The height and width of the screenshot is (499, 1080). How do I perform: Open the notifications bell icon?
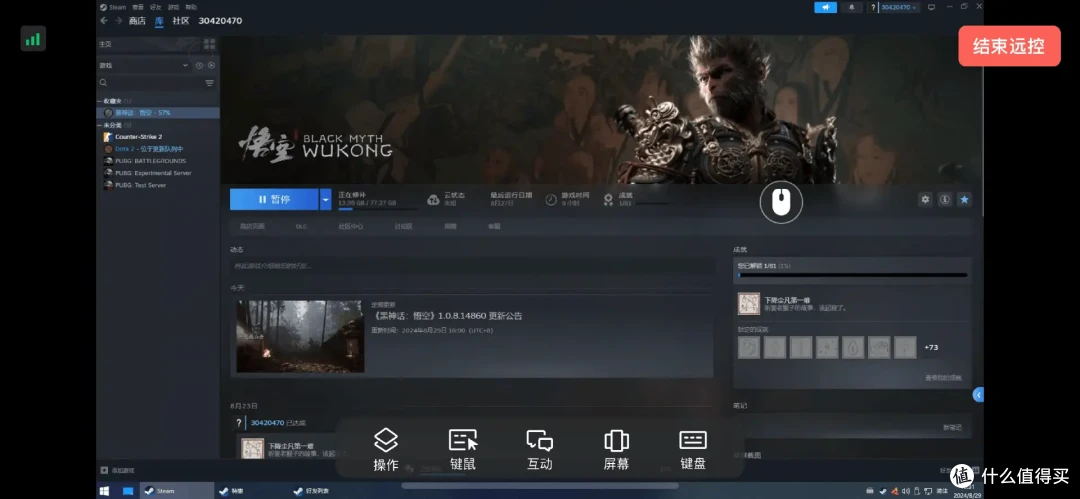tap(851, 7)
